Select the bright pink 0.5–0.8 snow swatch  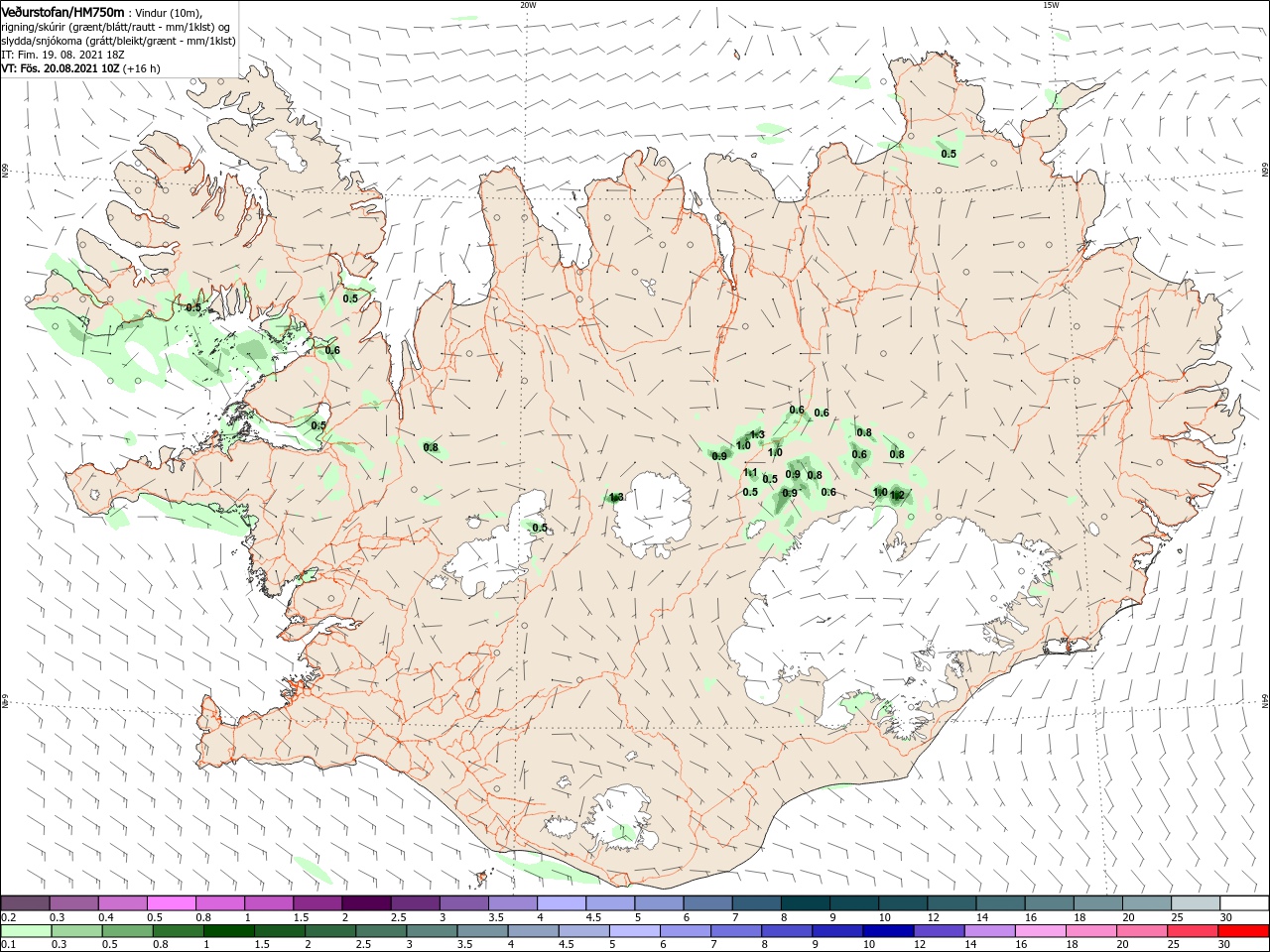pyautogui.click(x=172, y=903)
